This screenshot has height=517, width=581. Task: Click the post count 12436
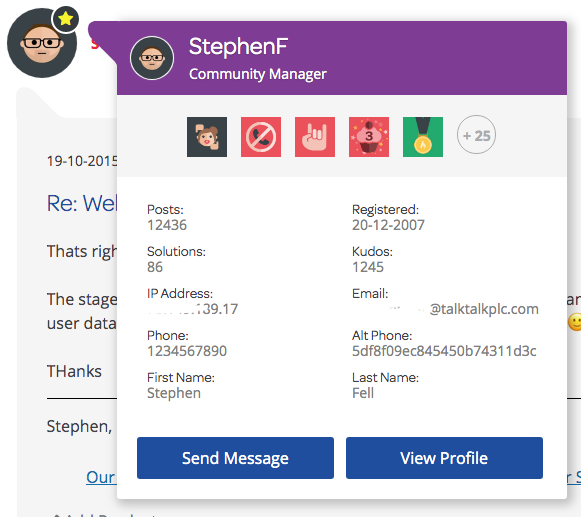click(x=167, y=225)
